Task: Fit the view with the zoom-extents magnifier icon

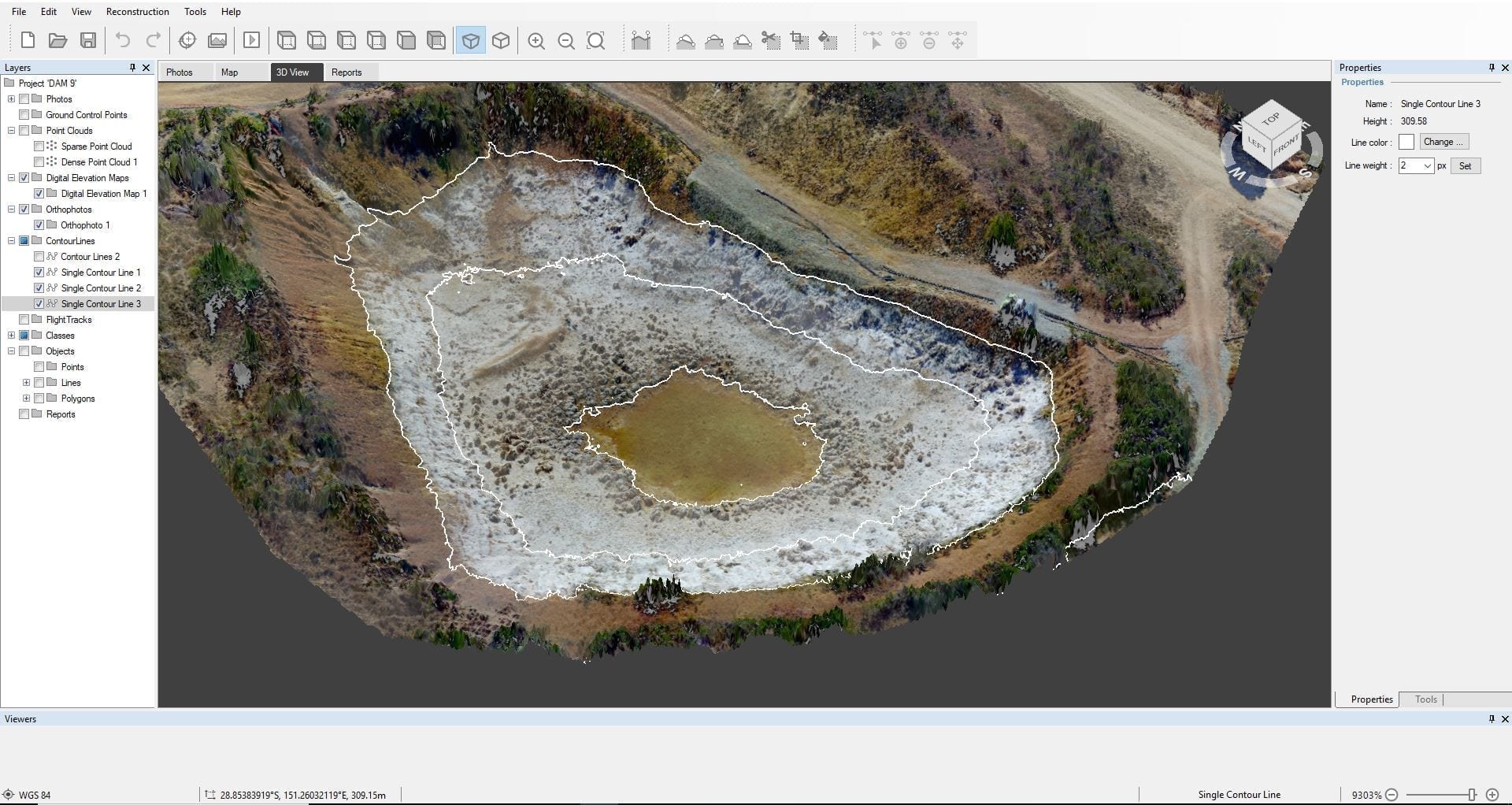Action: click(x=596, y=41)
